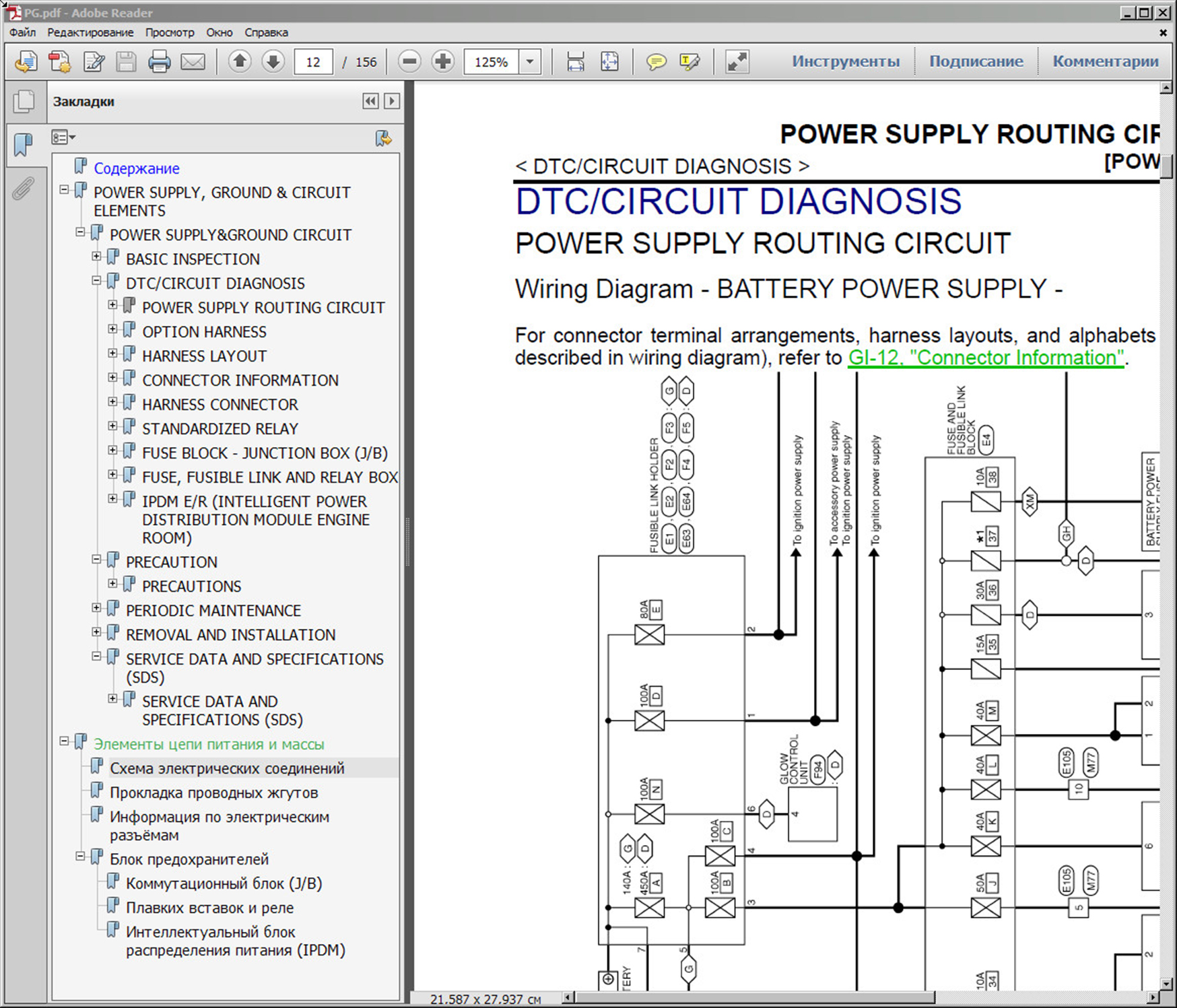Click the zoom in plus button

(x=442, y=62)
